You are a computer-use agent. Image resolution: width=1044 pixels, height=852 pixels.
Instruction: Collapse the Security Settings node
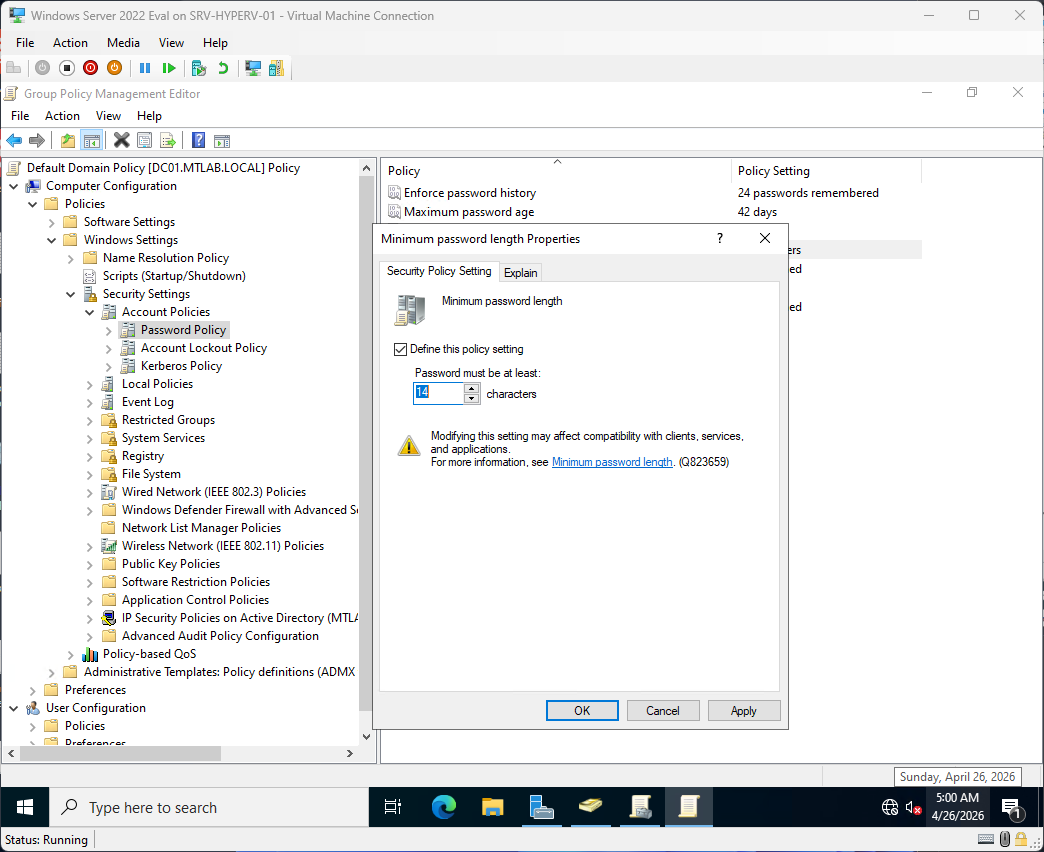(71, 294)
